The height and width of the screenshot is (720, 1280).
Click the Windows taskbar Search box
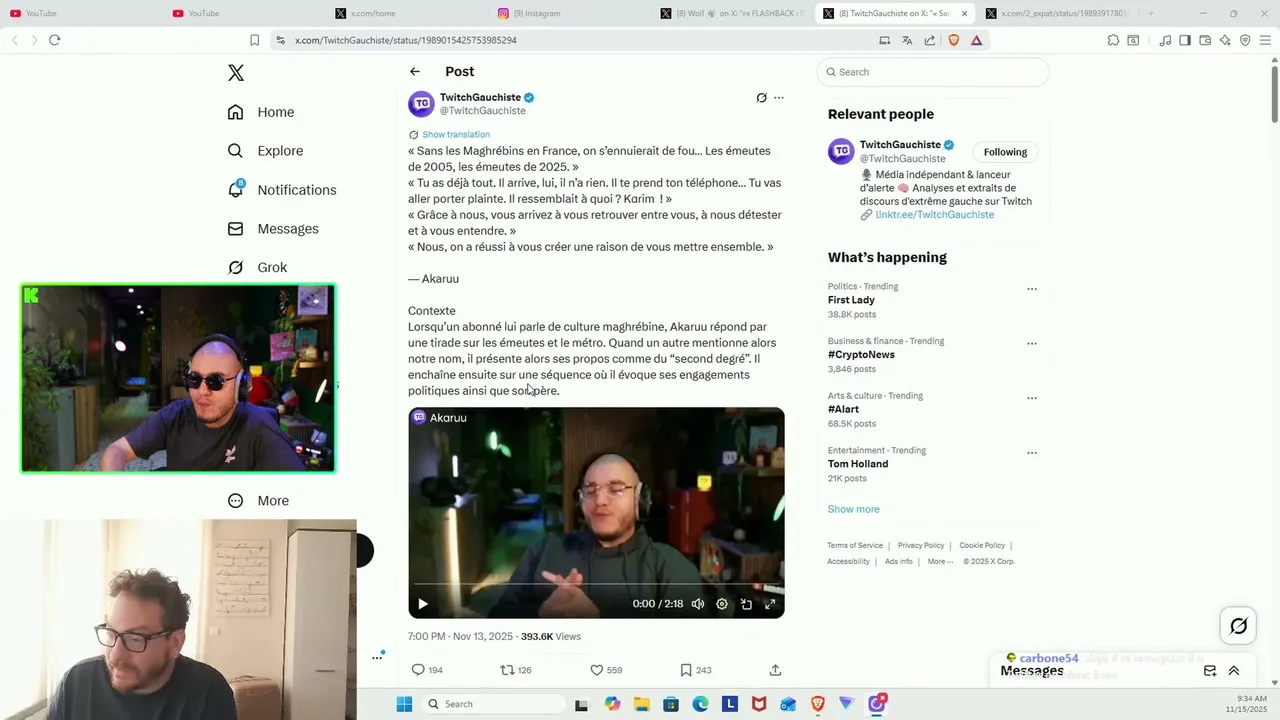tap(493, 704)
